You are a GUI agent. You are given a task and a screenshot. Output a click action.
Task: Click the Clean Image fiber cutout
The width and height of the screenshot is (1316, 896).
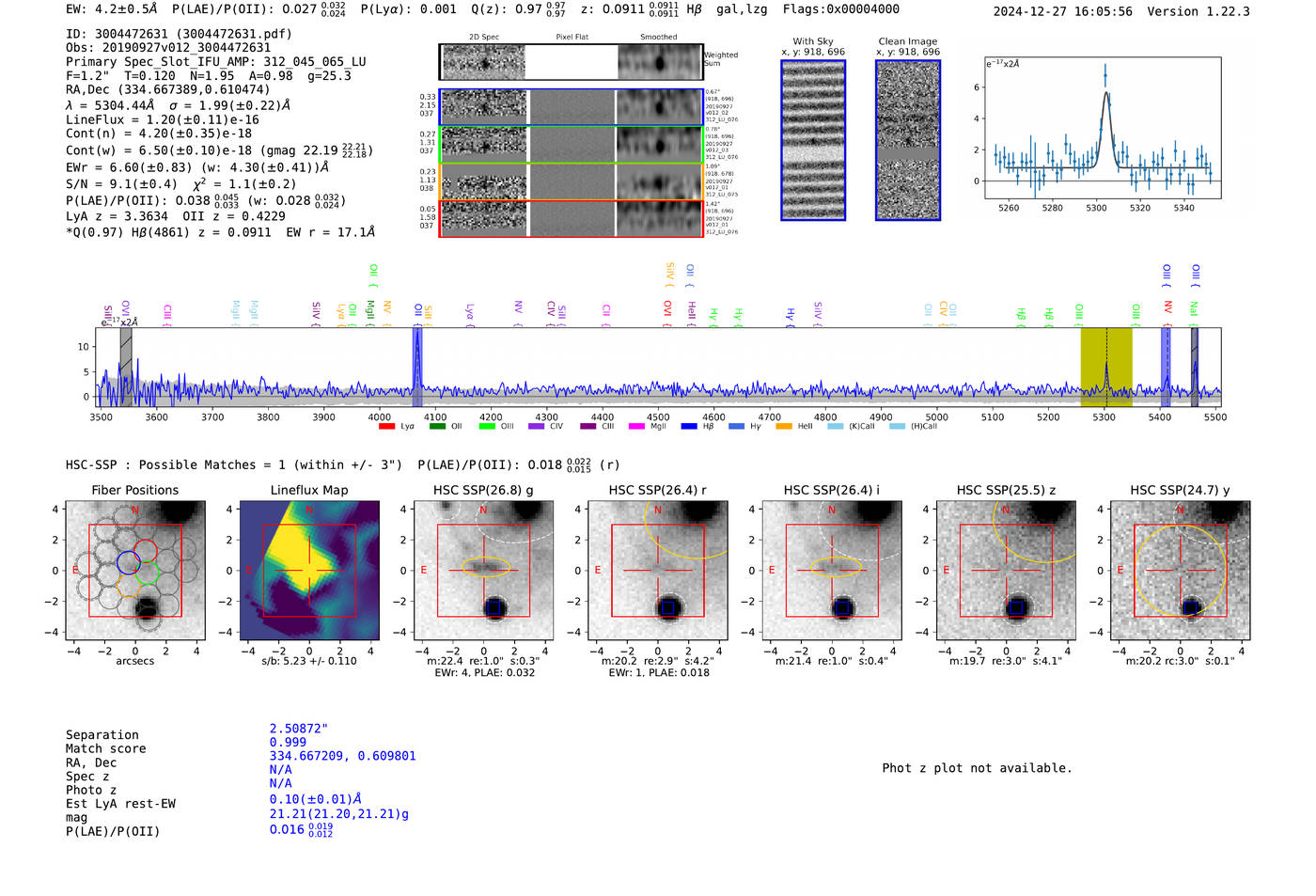[908, 140]
